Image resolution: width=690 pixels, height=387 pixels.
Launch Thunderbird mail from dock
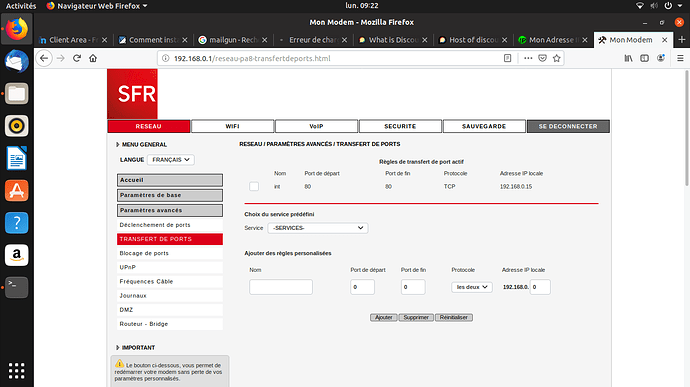click(x=17, y=61)
